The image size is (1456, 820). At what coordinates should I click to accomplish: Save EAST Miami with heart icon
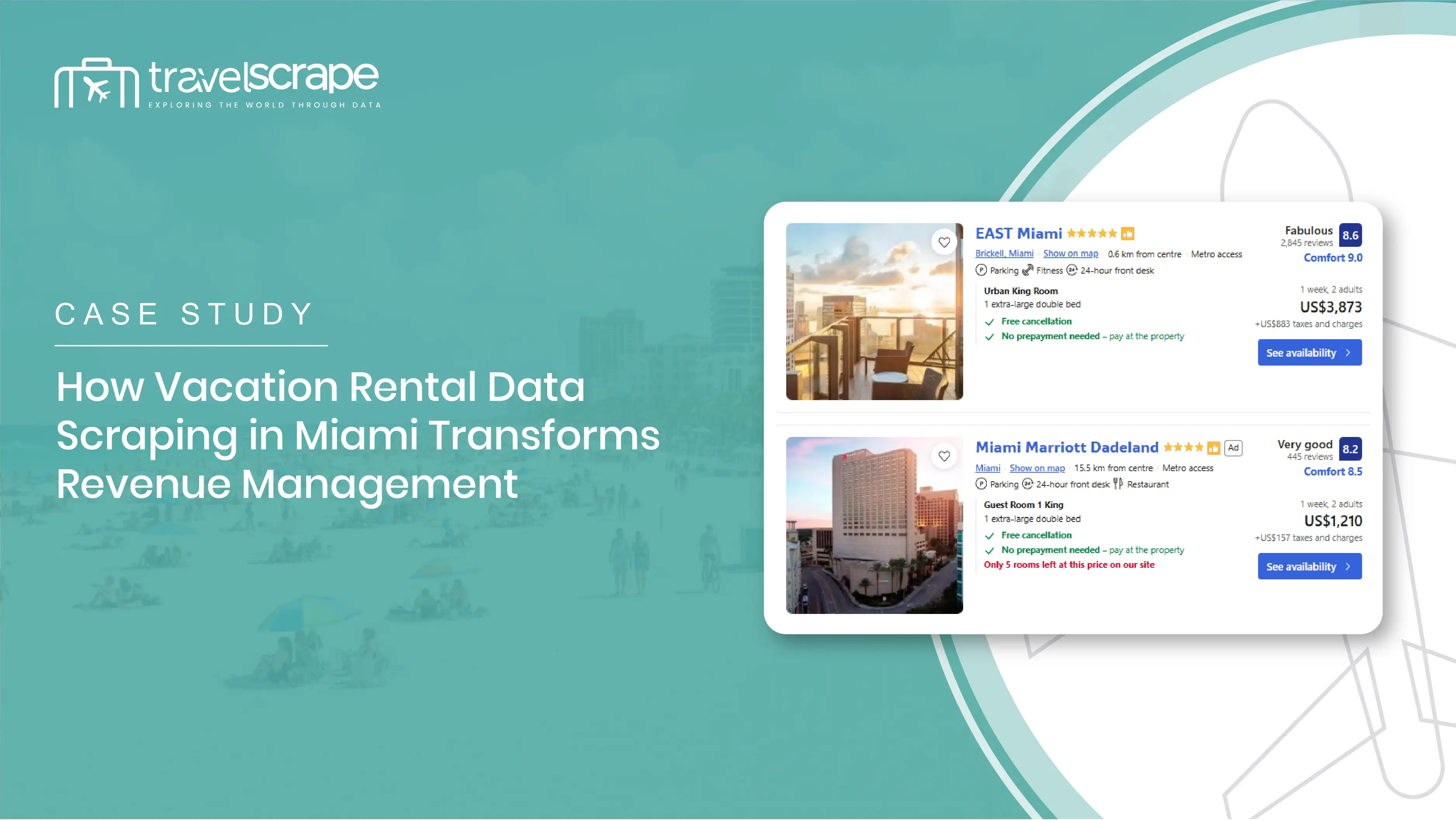(944, 243)
